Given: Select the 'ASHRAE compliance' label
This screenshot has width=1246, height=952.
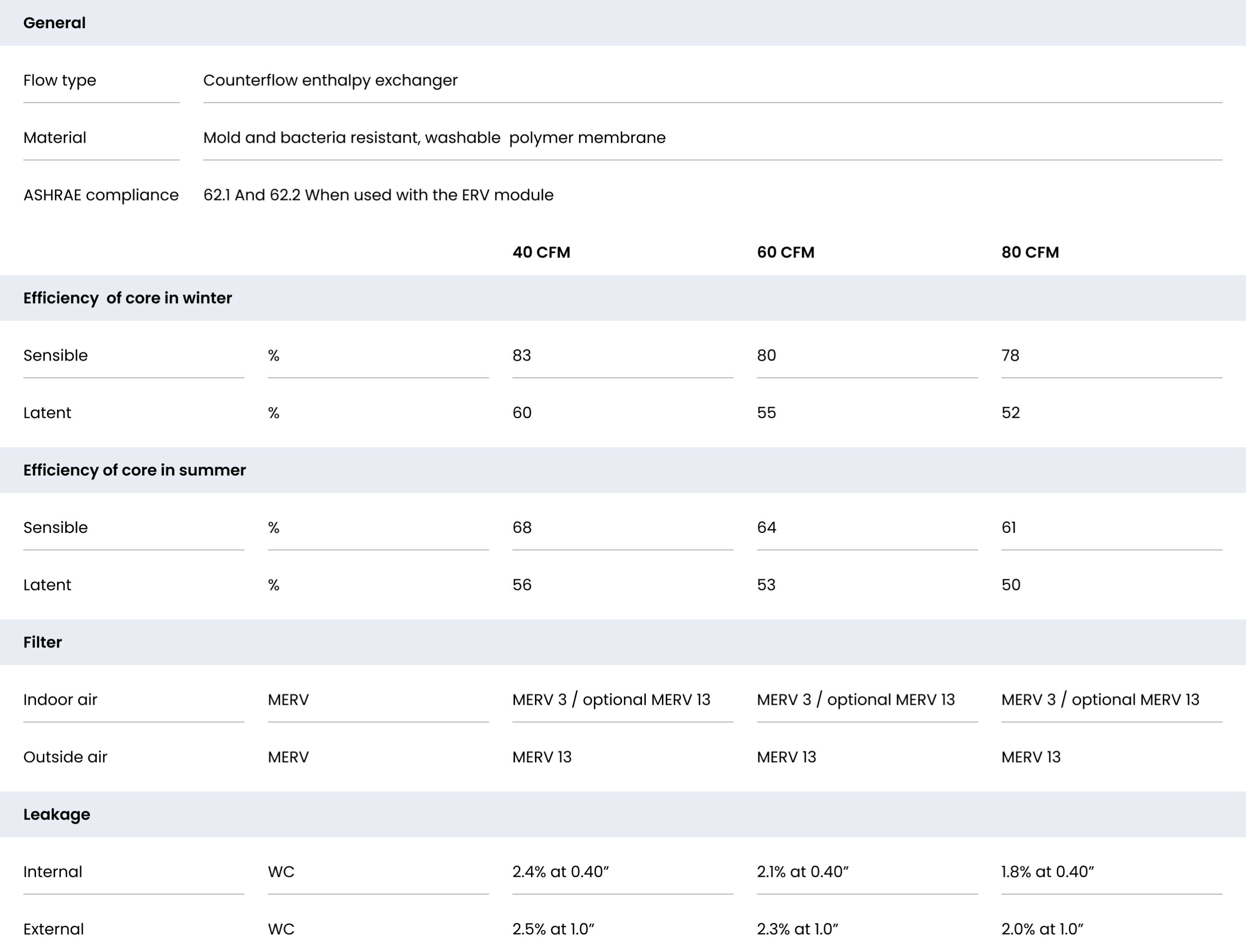Looking at the screenshot, I should pyautogui.click(x=101, y=195).
